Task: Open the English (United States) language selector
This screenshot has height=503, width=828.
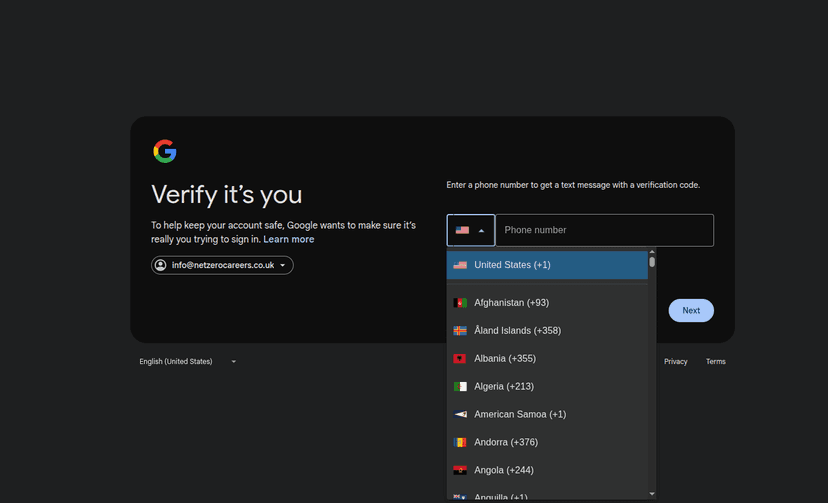Action: click(x=187, y=362)
